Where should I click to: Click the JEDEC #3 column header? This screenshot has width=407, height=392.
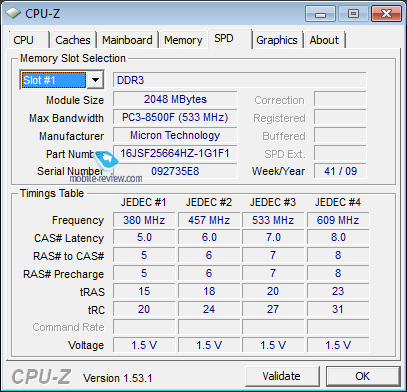click(x=273, y=202)
